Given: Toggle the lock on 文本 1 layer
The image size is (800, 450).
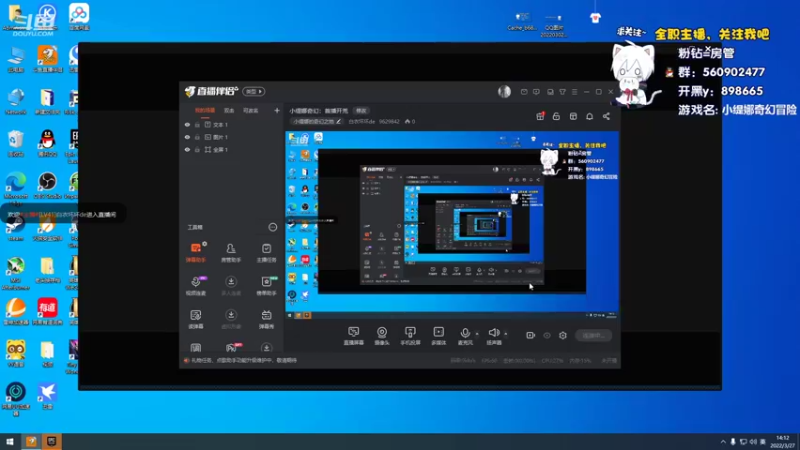Looking at the screenshot, I should point(197,124).
